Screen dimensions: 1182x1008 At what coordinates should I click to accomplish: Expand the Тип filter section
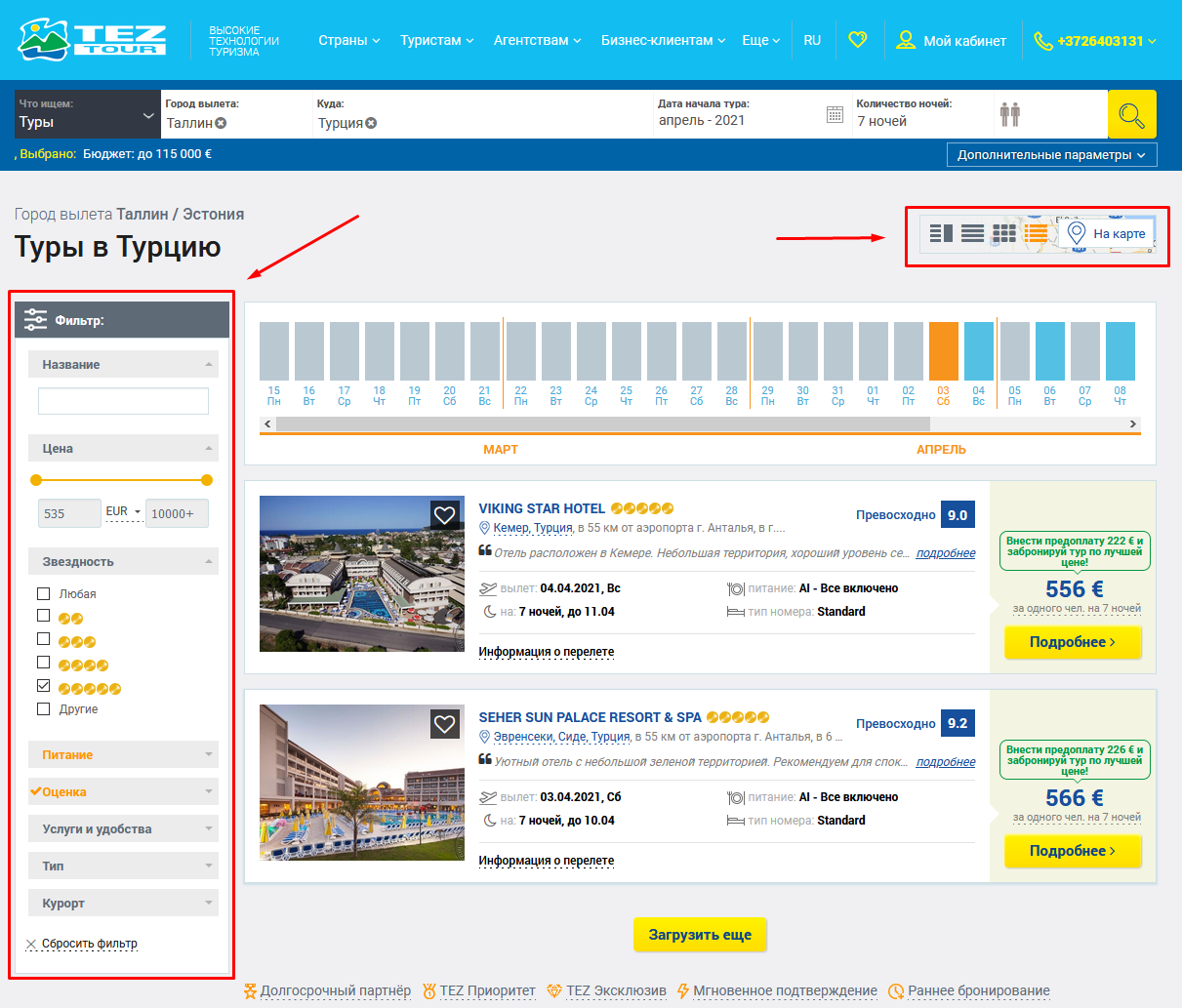pyautogui.click(x=123, y=866)
